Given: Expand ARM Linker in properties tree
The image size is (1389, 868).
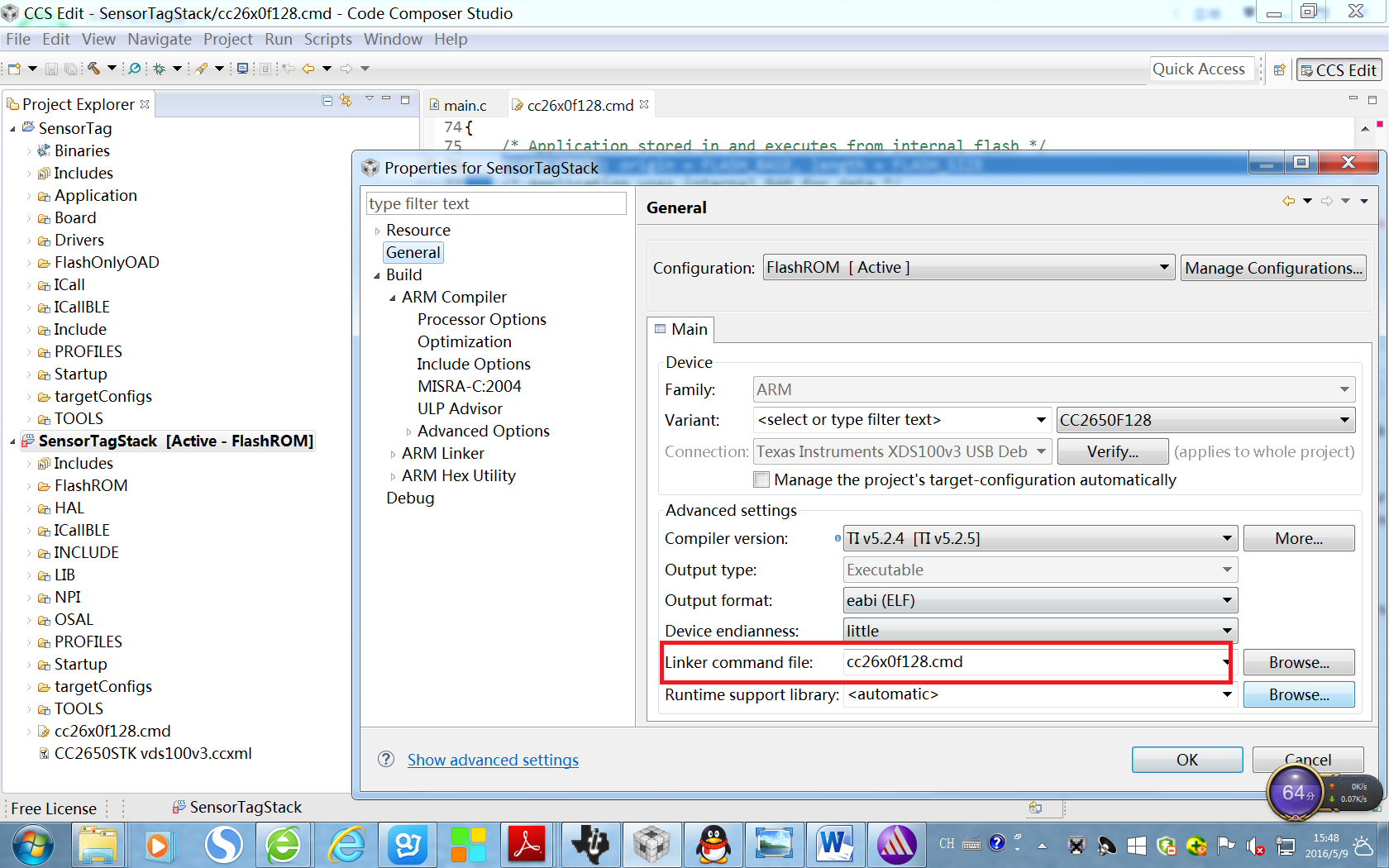Looking at the screenshot, I should (393, 454).
